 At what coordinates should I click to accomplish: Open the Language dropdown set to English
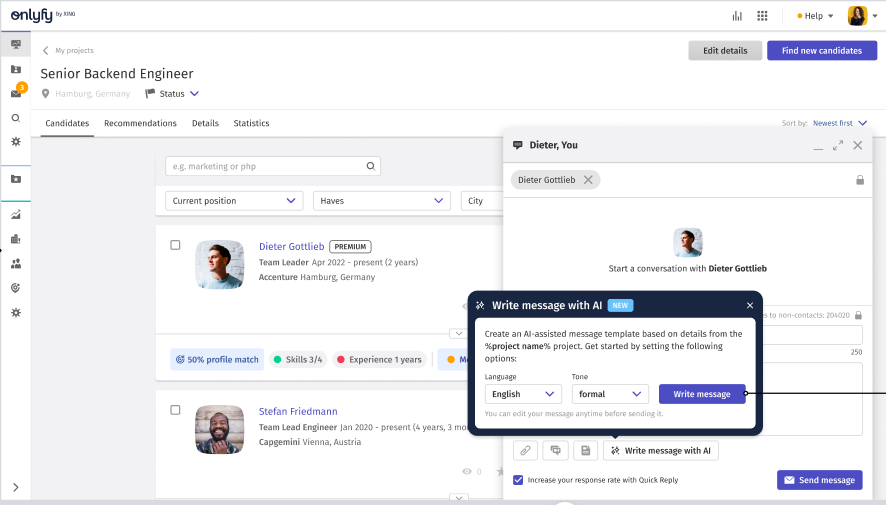pyautogui.click(x=521, y=394)
